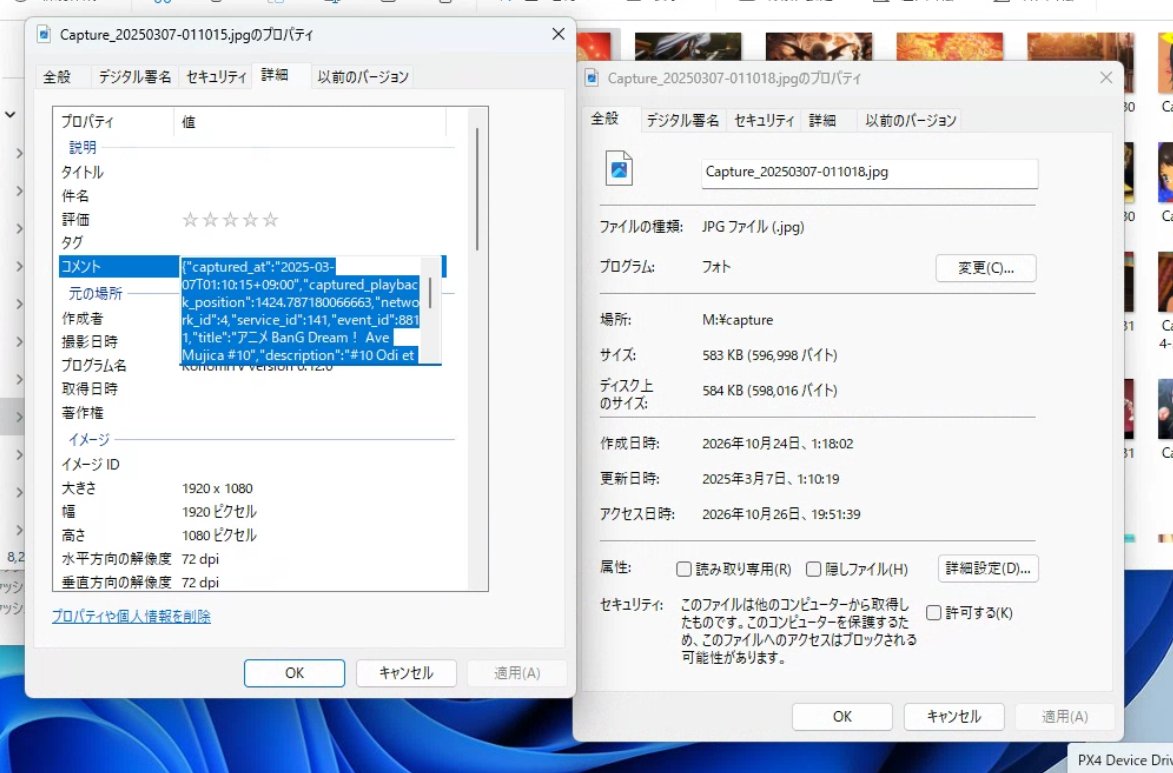Click the 1080 ピクセル height value
This screenshot has width=1173, height=773.
(x=219, y=535)
